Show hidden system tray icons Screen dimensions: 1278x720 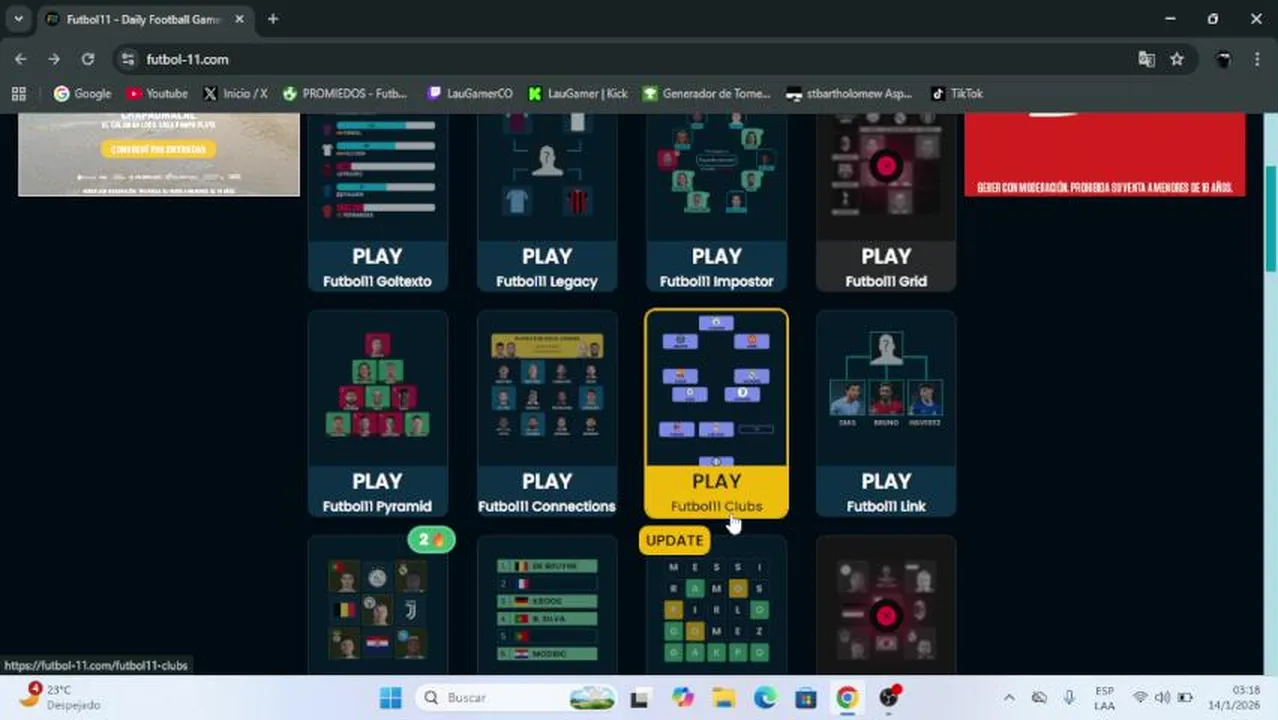[1009, 698]
